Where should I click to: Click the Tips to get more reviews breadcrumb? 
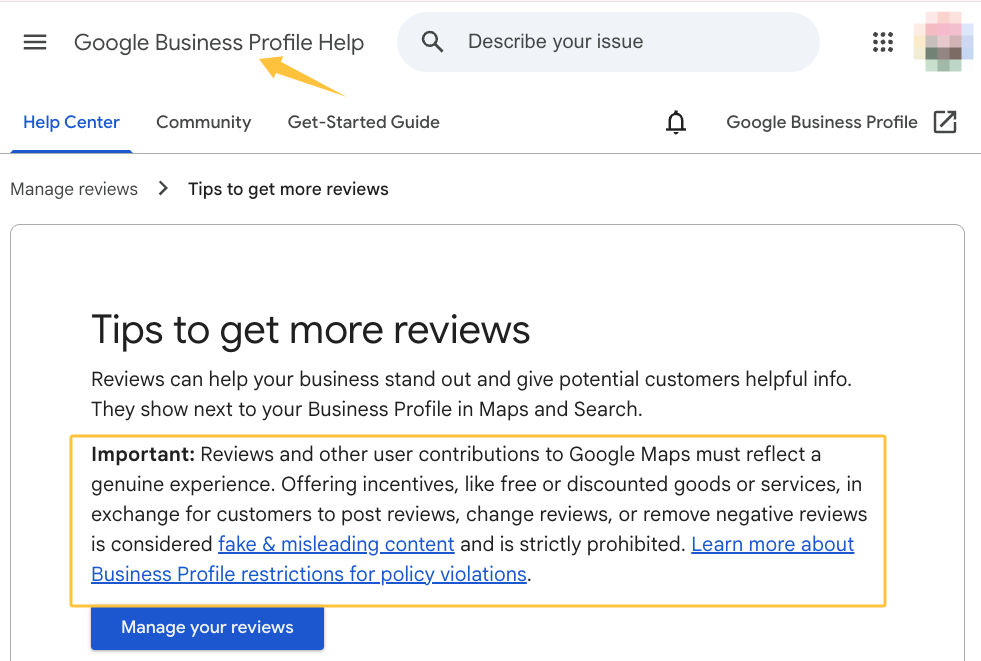(288, 189)
